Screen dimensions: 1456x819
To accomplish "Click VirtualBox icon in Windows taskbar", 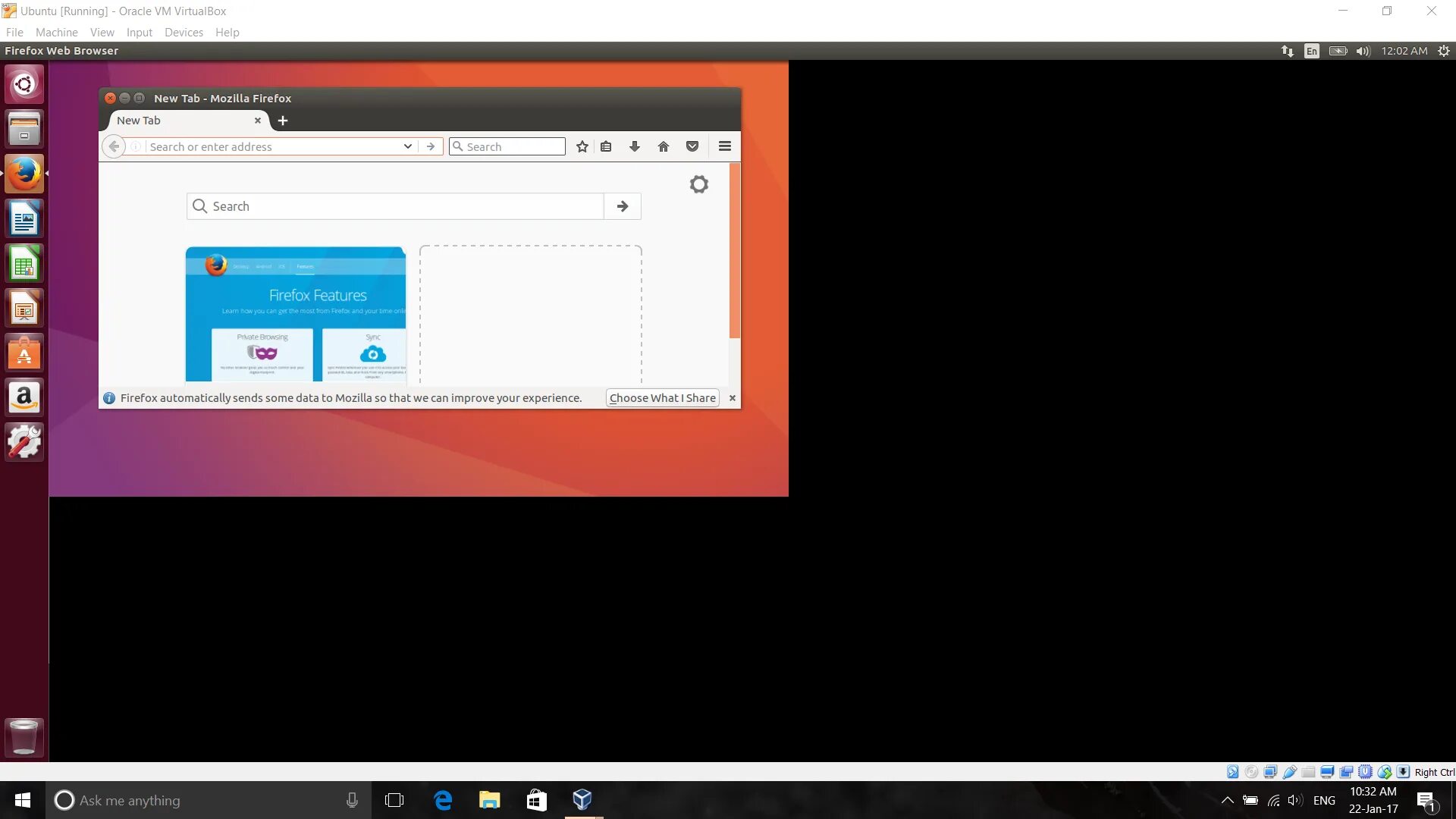I will 582,800.
